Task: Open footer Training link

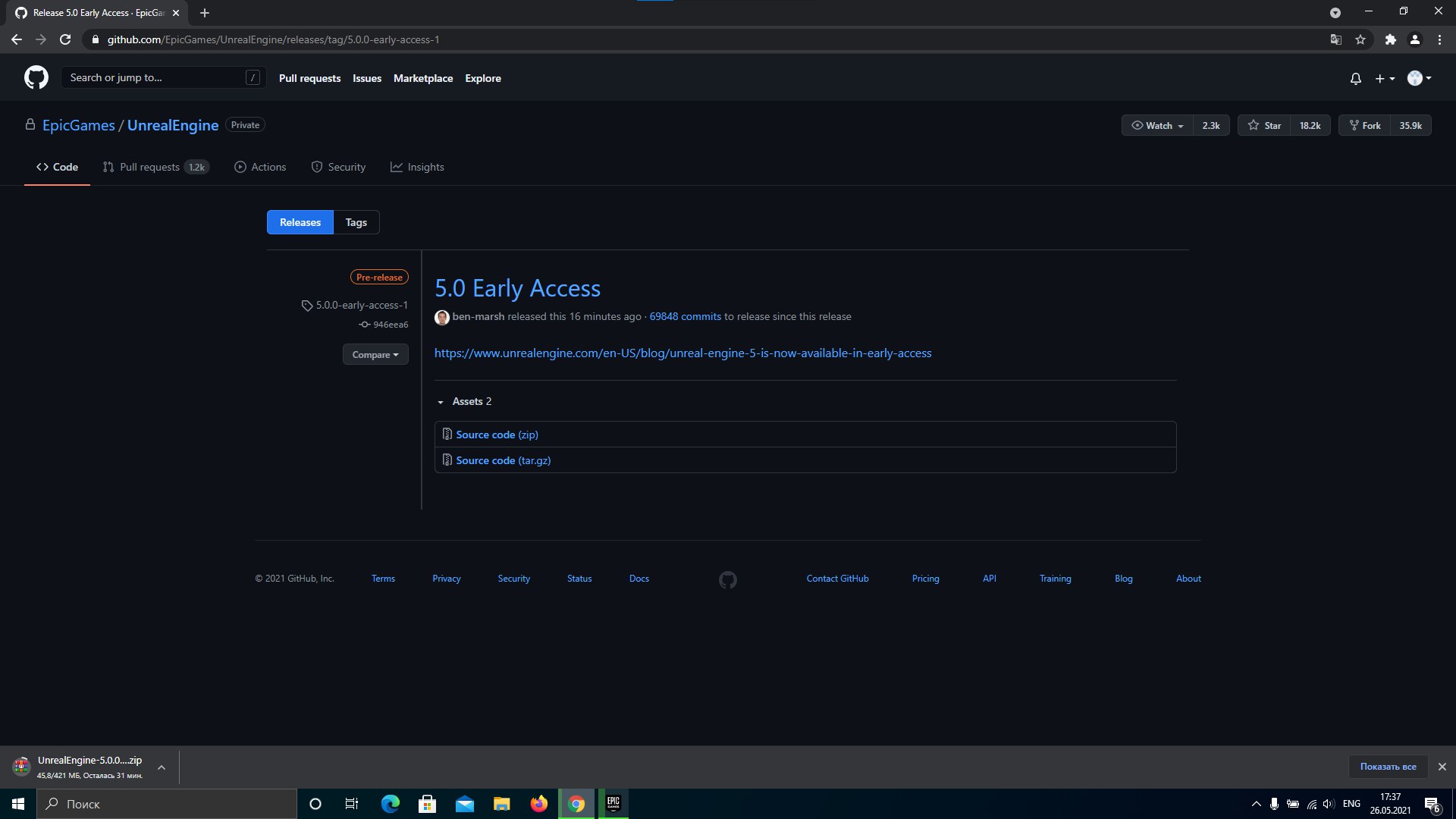Action: coord(1055,579)
